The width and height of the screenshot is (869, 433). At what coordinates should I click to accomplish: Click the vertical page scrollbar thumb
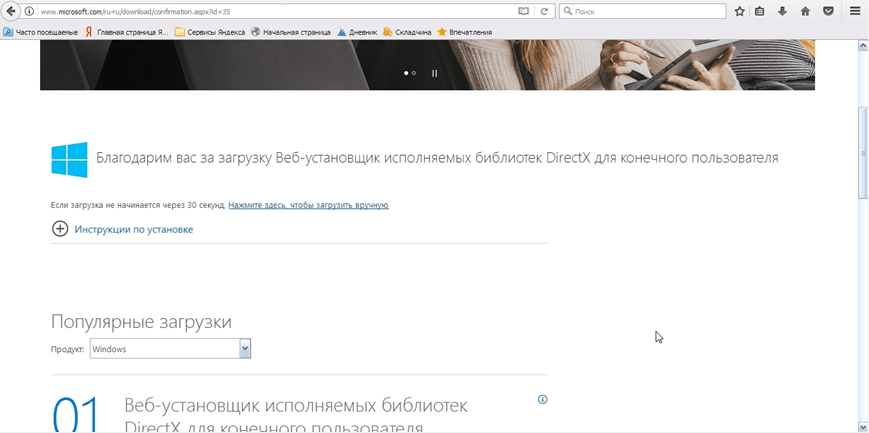[x=863, y=152]
